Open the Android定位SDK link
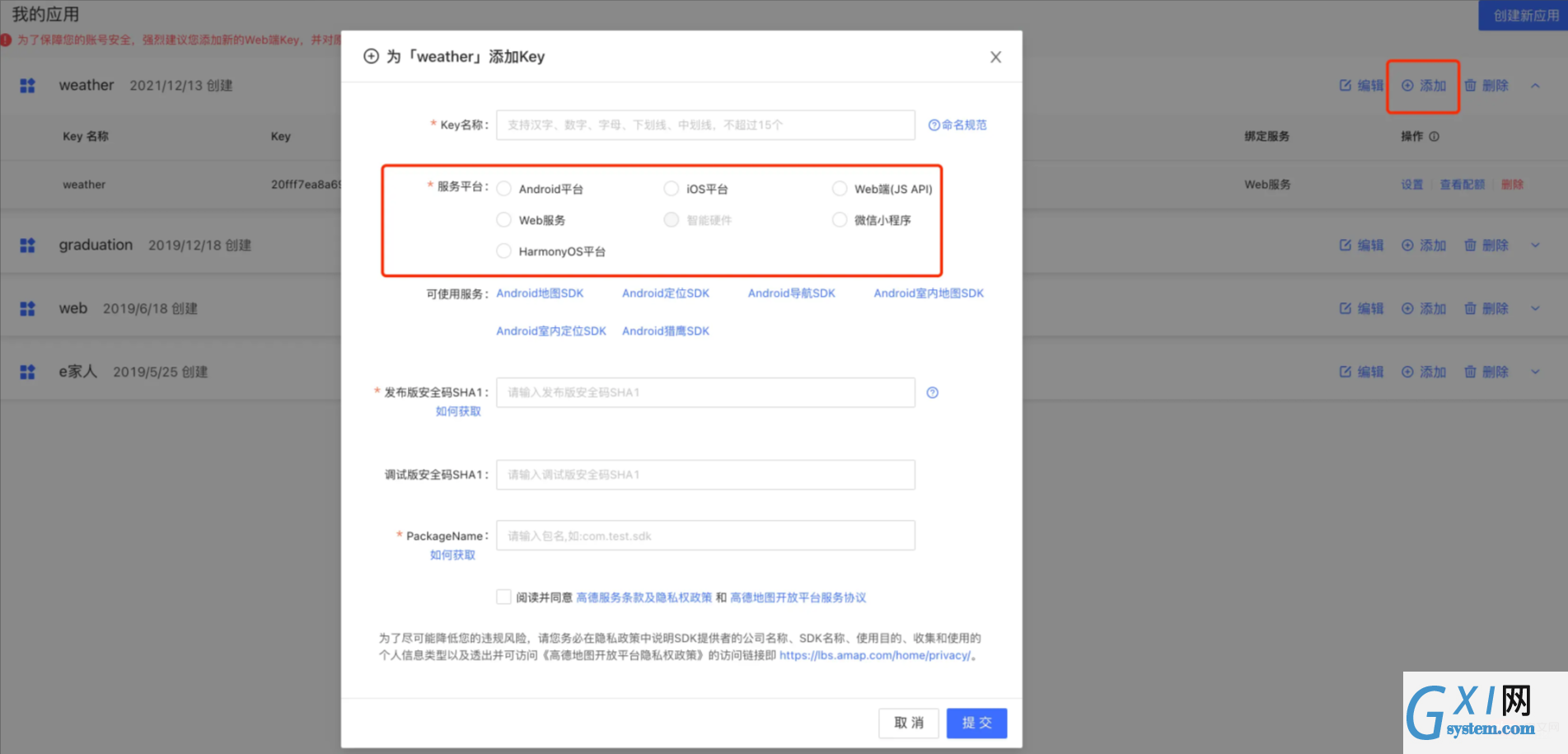This screenshot has width=1568, height=754. click(666, 293)
